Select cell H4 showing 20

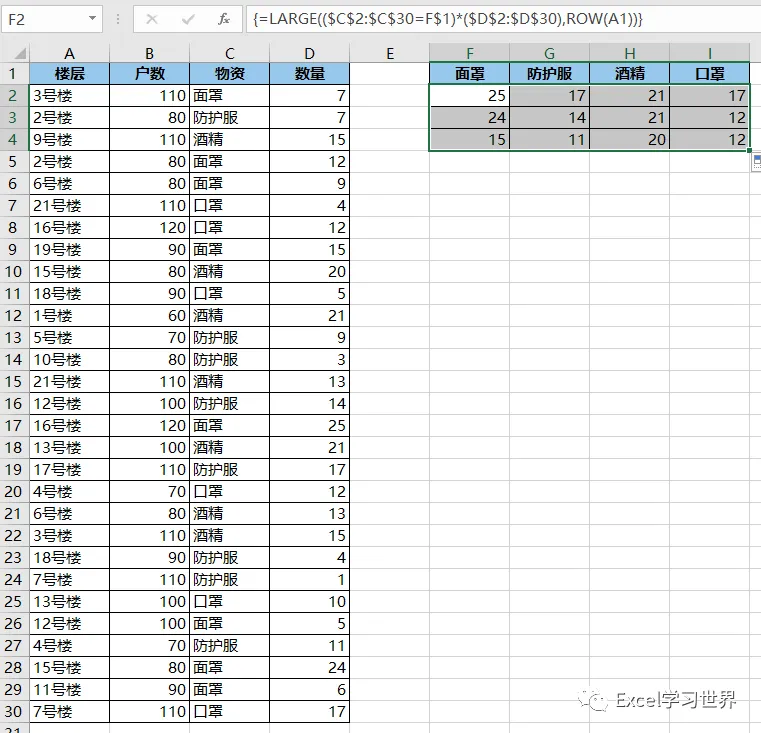coord(629,140)
